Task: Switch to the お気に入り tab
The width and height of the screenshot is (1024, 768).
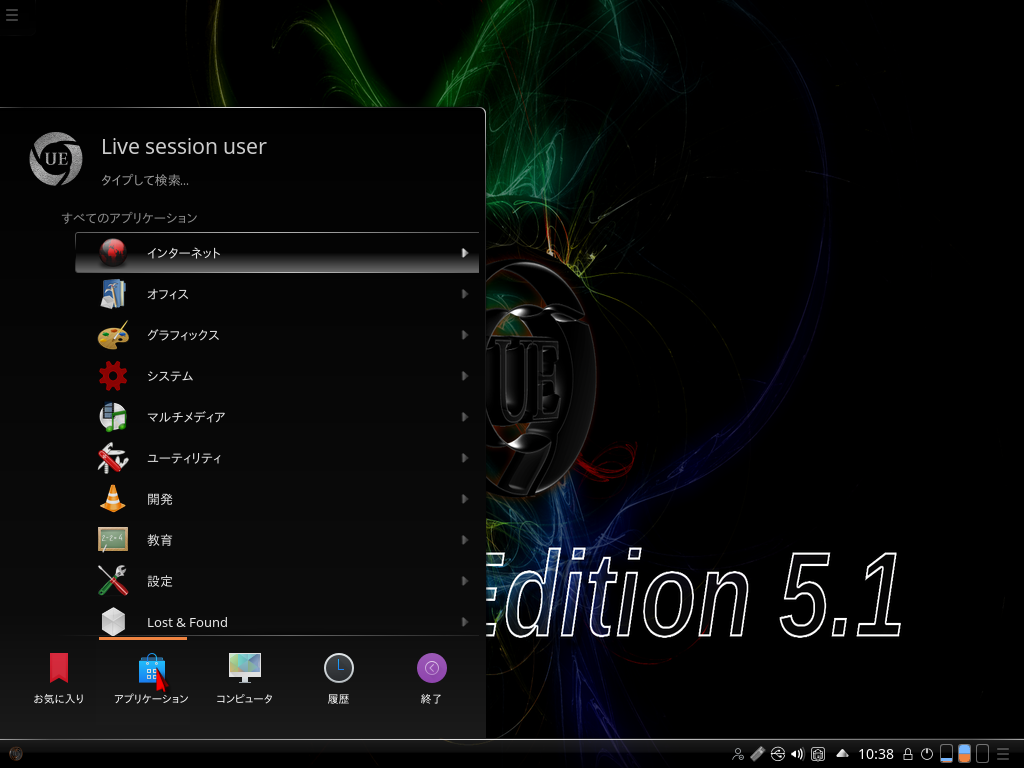Action: point(59,678)
